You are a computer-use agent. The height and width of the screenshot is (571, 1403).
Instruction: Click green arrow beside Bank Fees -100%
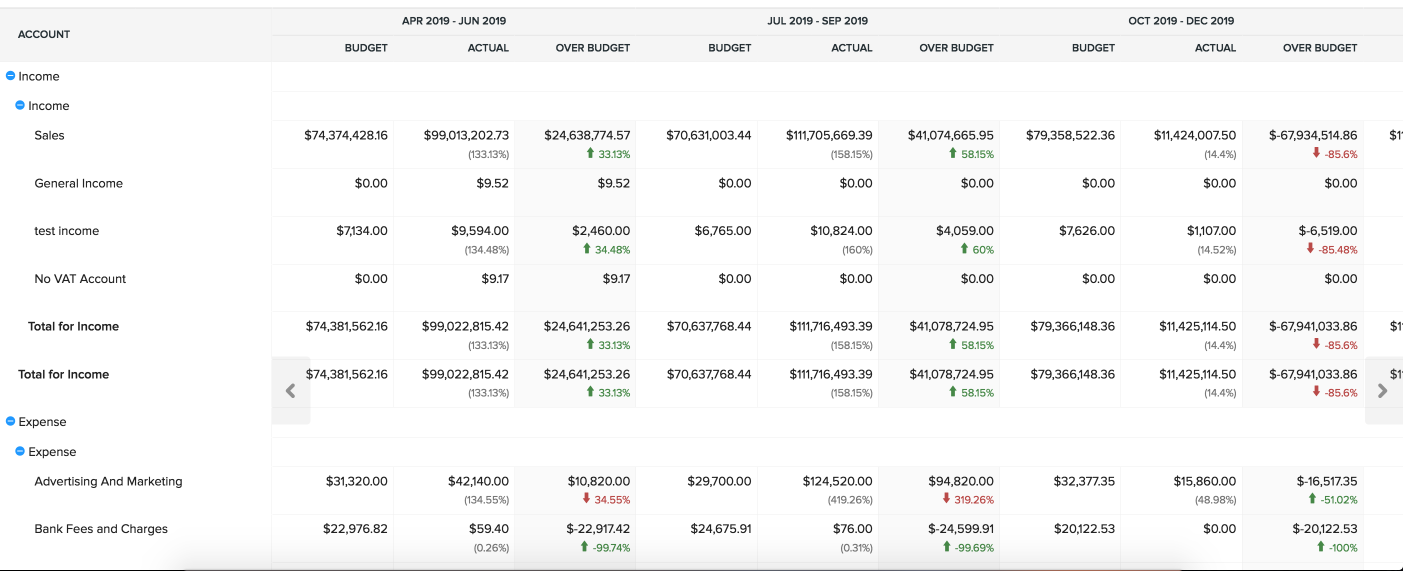click(1321, 547)
